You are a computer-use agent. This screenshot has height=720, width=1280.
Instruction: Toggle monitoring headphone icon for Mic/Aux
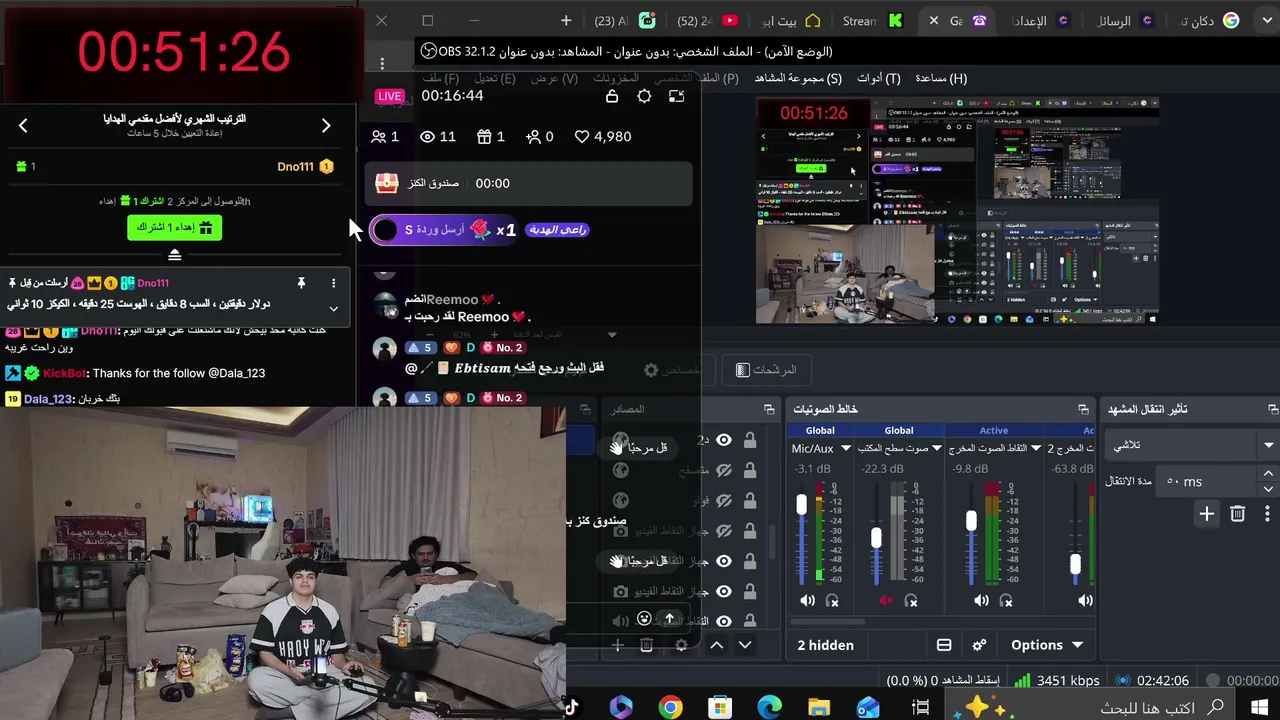[x=832, y=600]
